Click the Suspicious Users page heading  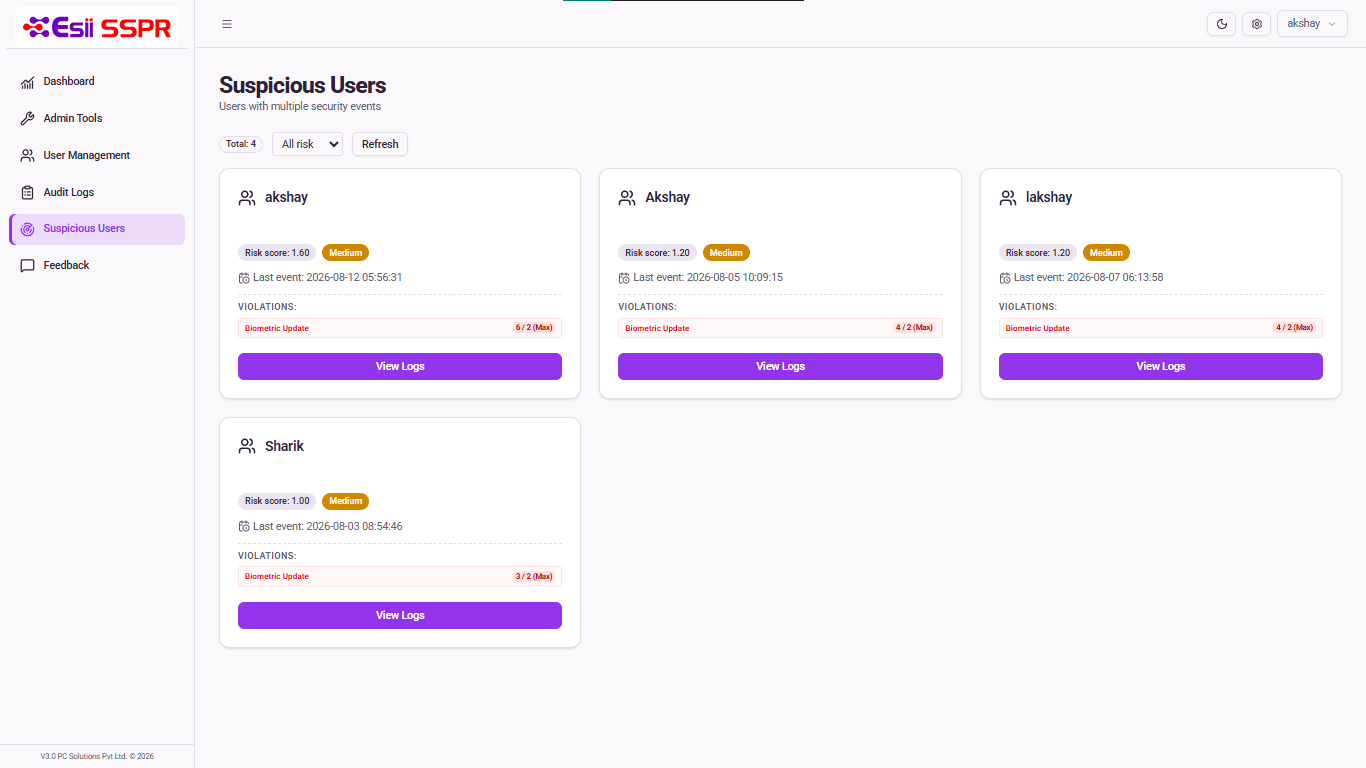303,85
